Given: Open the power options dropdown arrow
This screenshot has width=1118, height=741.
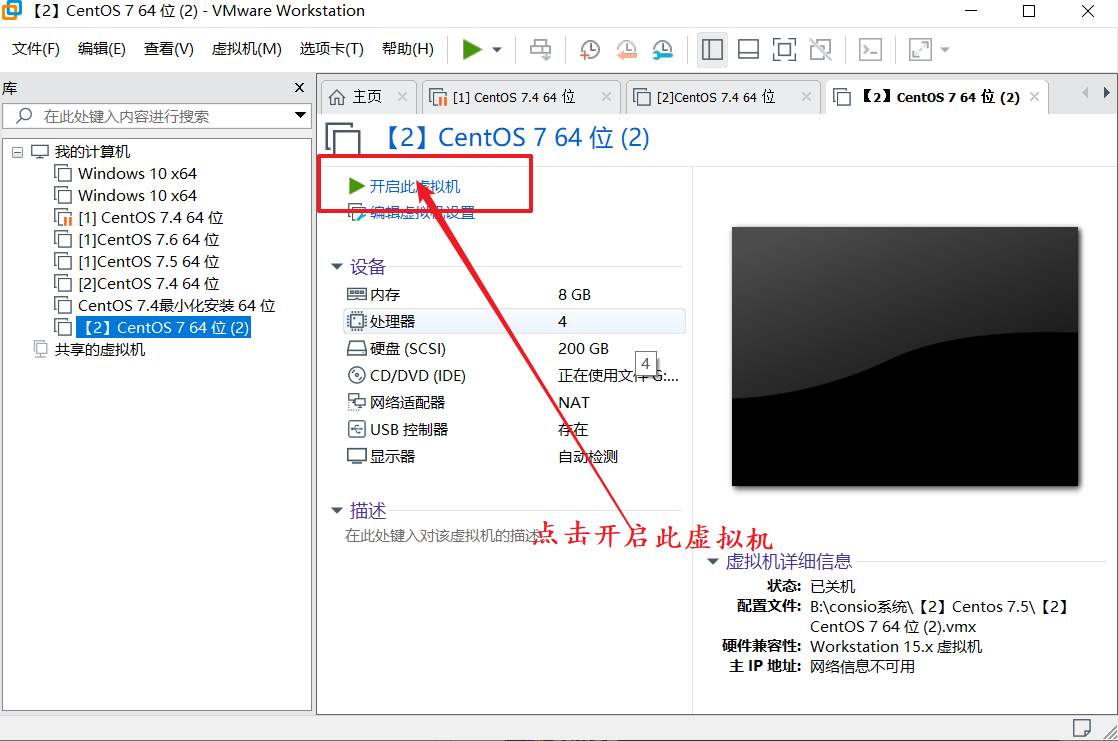Looking at the screenshot, I should click(x=497, y=50).
